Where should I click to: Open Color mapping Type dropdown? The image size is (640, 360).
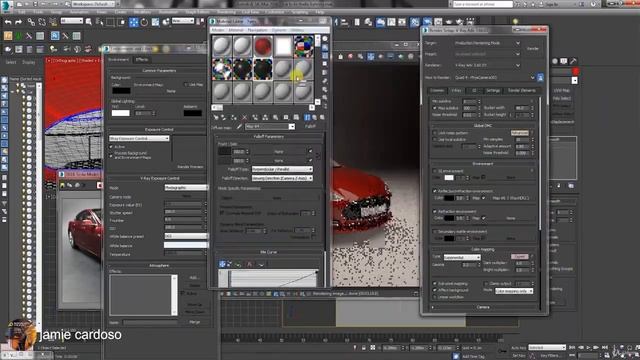coord(462,258)
